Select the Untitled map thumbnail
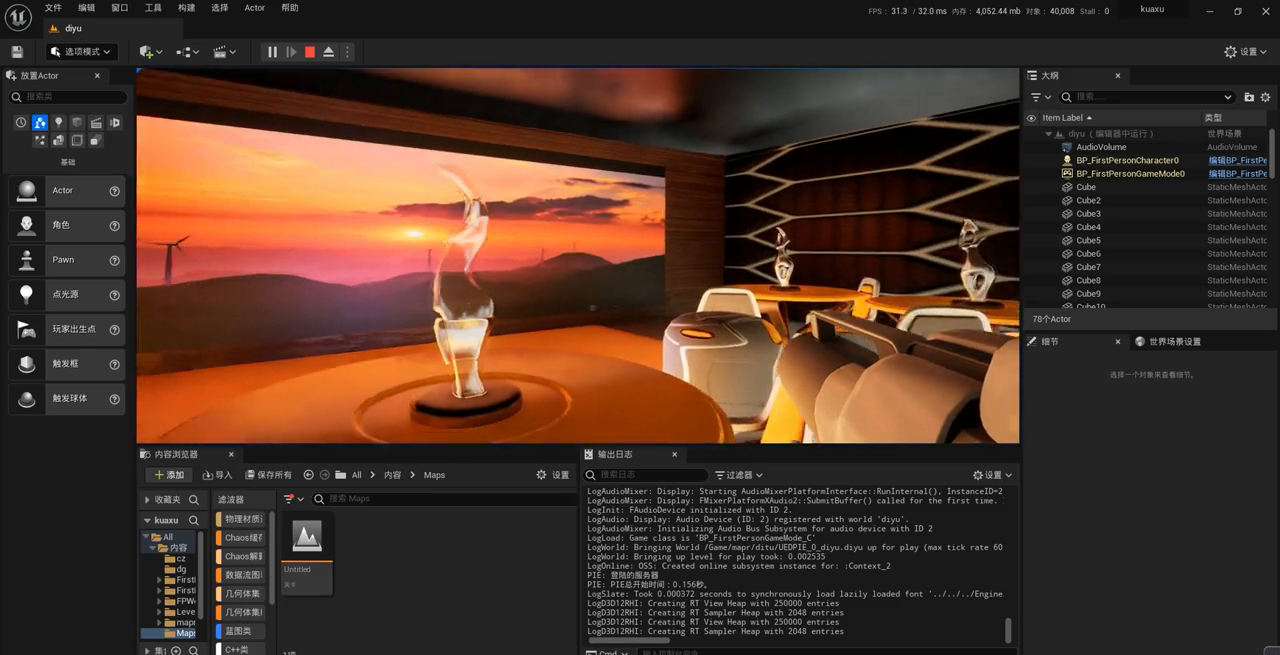 pos(306,554)
